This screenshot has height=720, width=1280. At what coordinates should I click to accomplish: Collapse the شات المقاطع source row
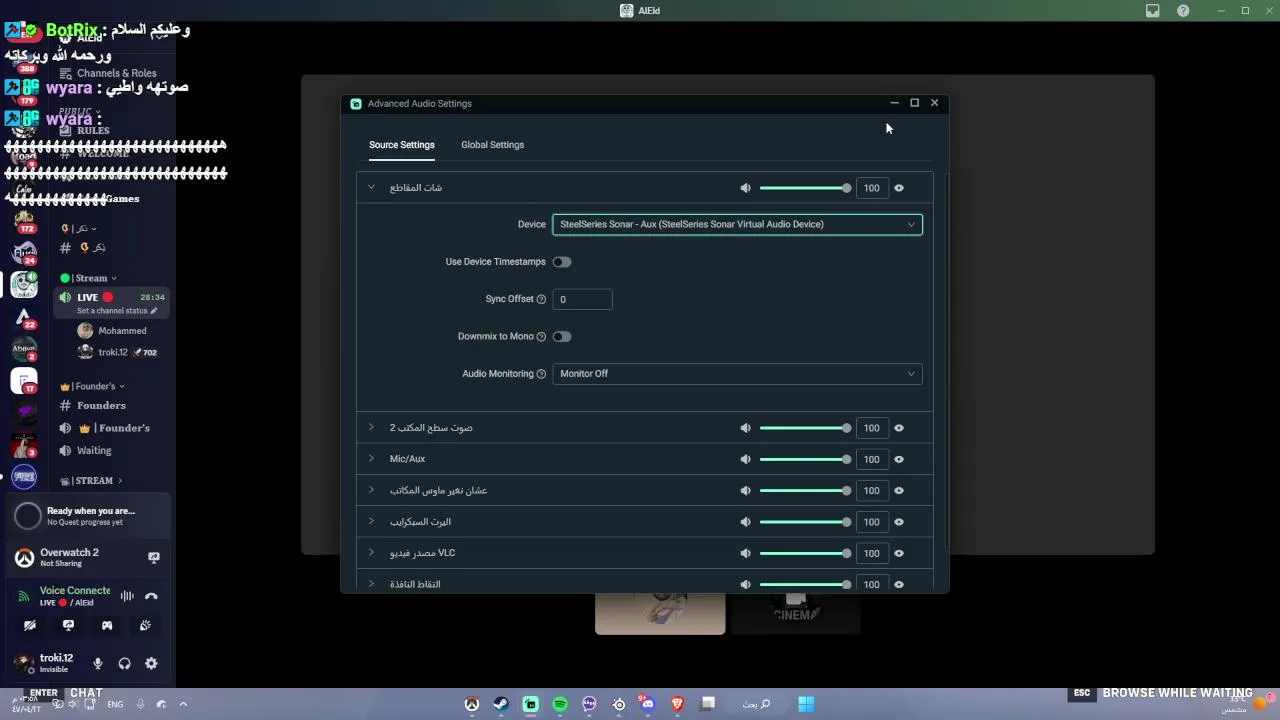(371, 187)
